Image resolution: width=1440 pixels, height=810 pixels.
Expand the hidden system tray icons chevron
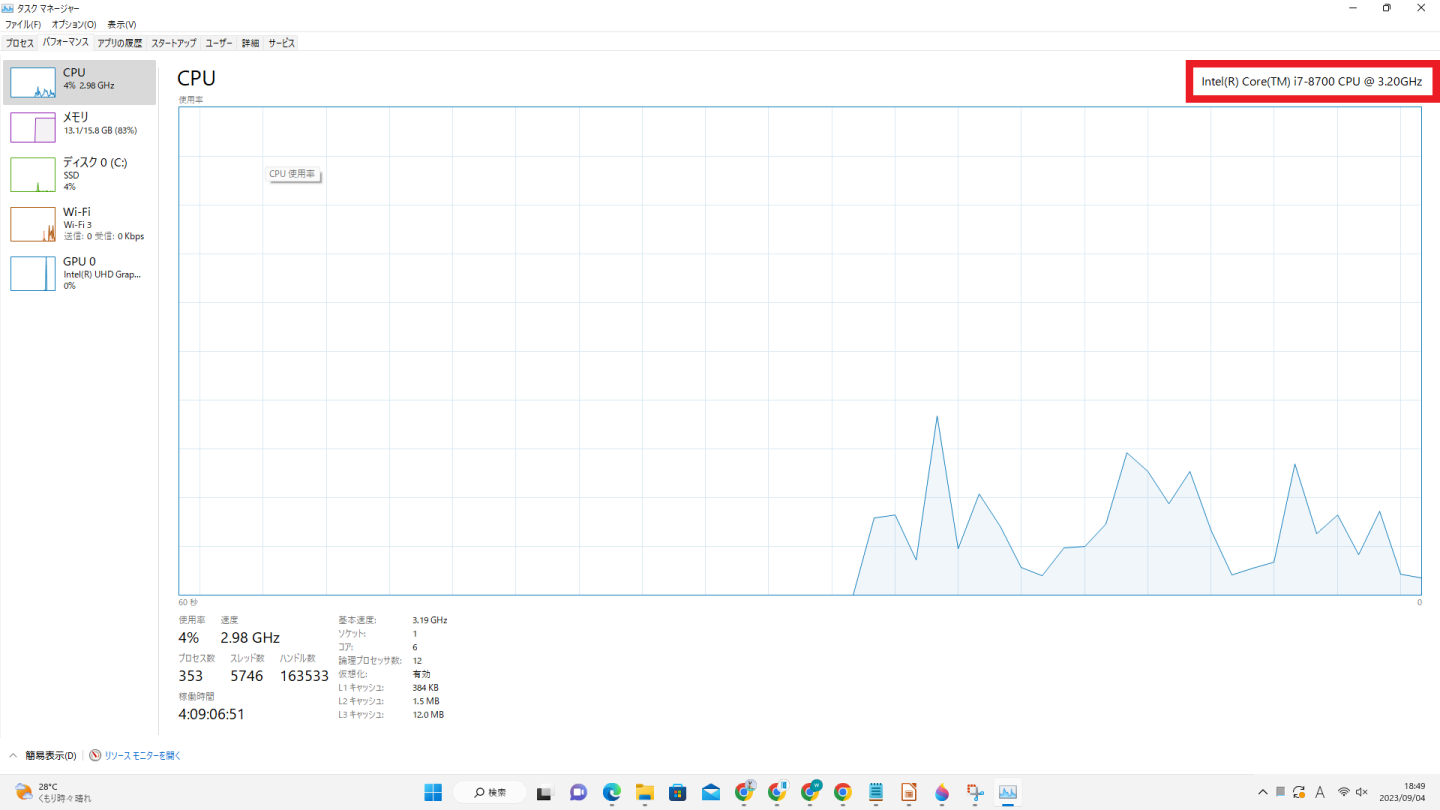pos(1262,793)
